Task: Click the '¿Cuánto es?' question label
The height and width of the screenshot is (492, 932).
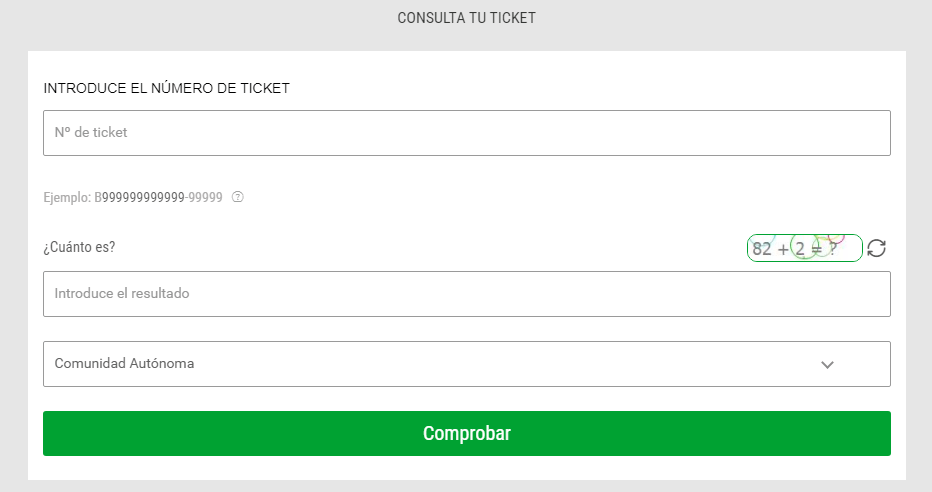Action: (x=79, y=247)
